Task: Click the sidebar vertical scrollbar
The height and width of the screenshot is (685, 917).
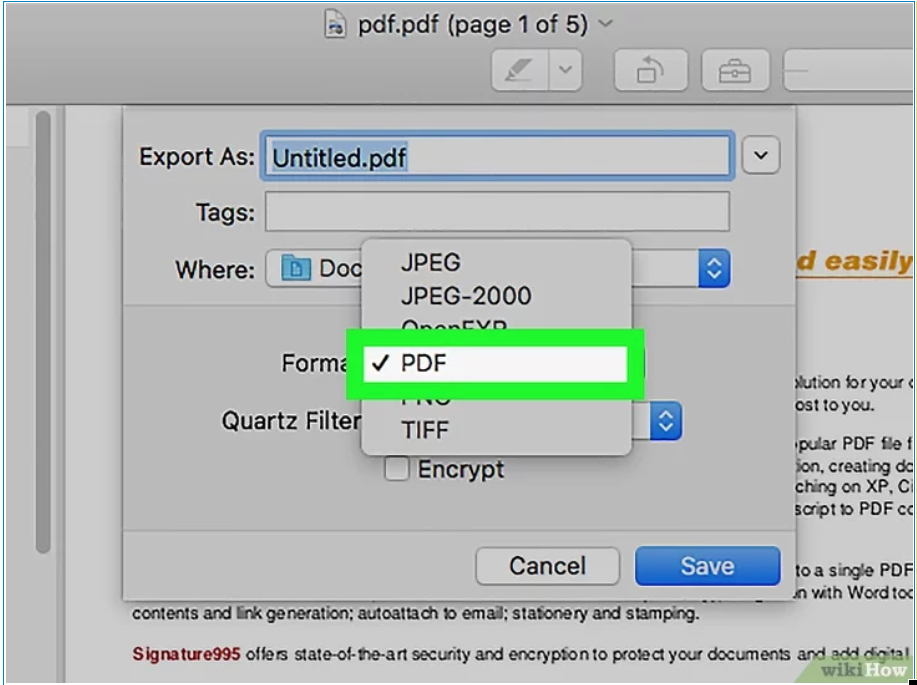Action: click(43, 331)
